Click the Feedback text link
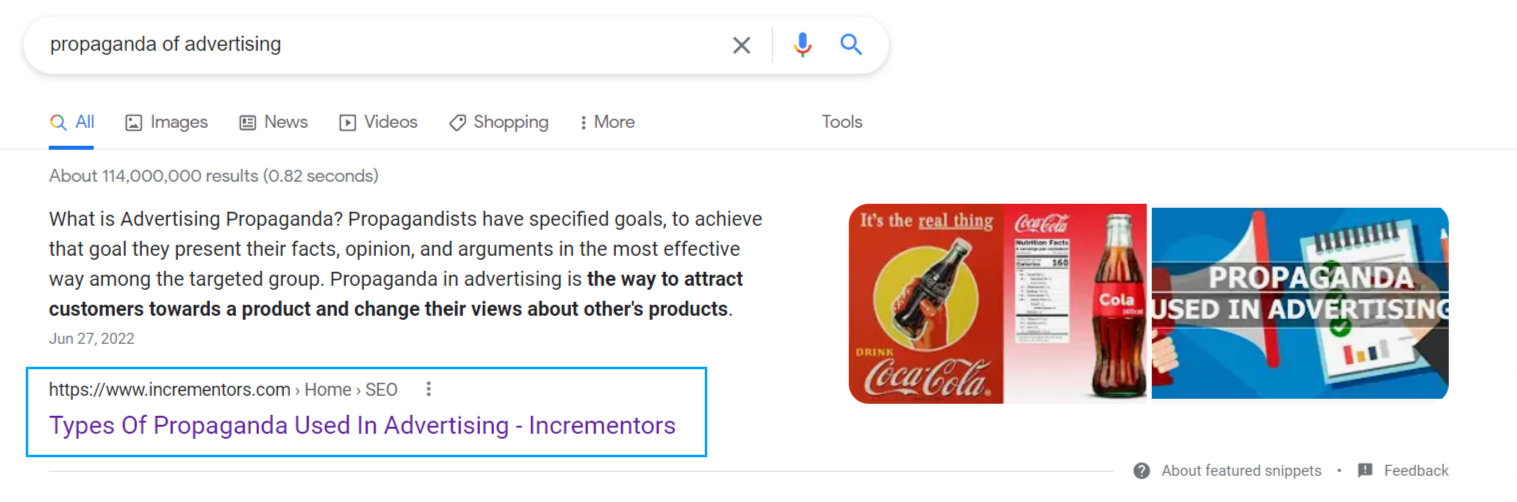Image resolution: width=1517 pixels, height=502 pixels. pos(1416,470)
